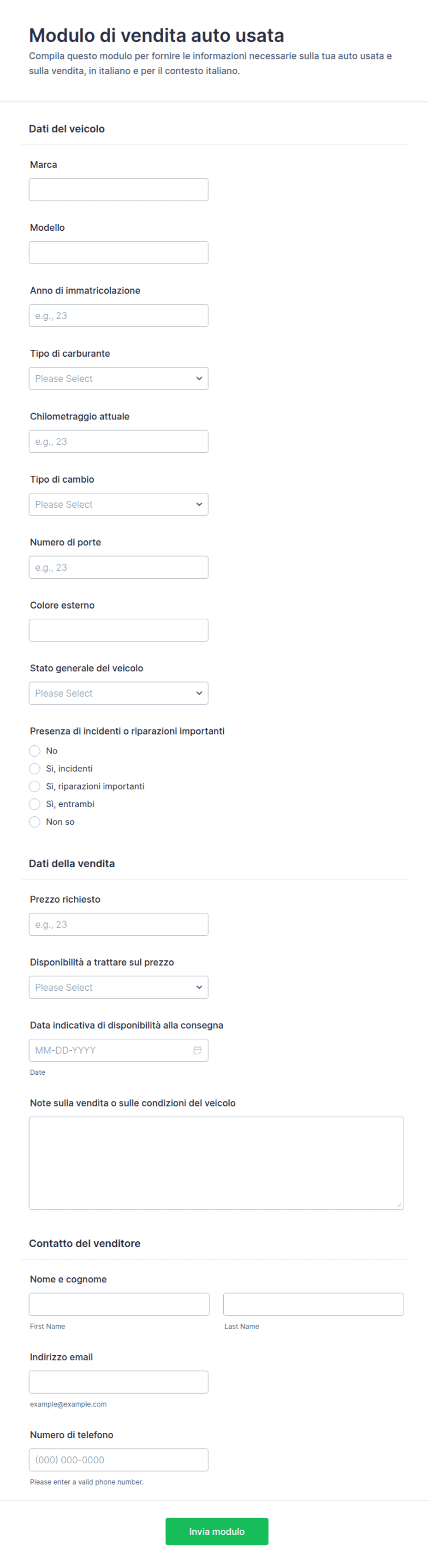Click the notes textarea for vehicle conditions
The image size is (429, 1568).
[216, 1162]
